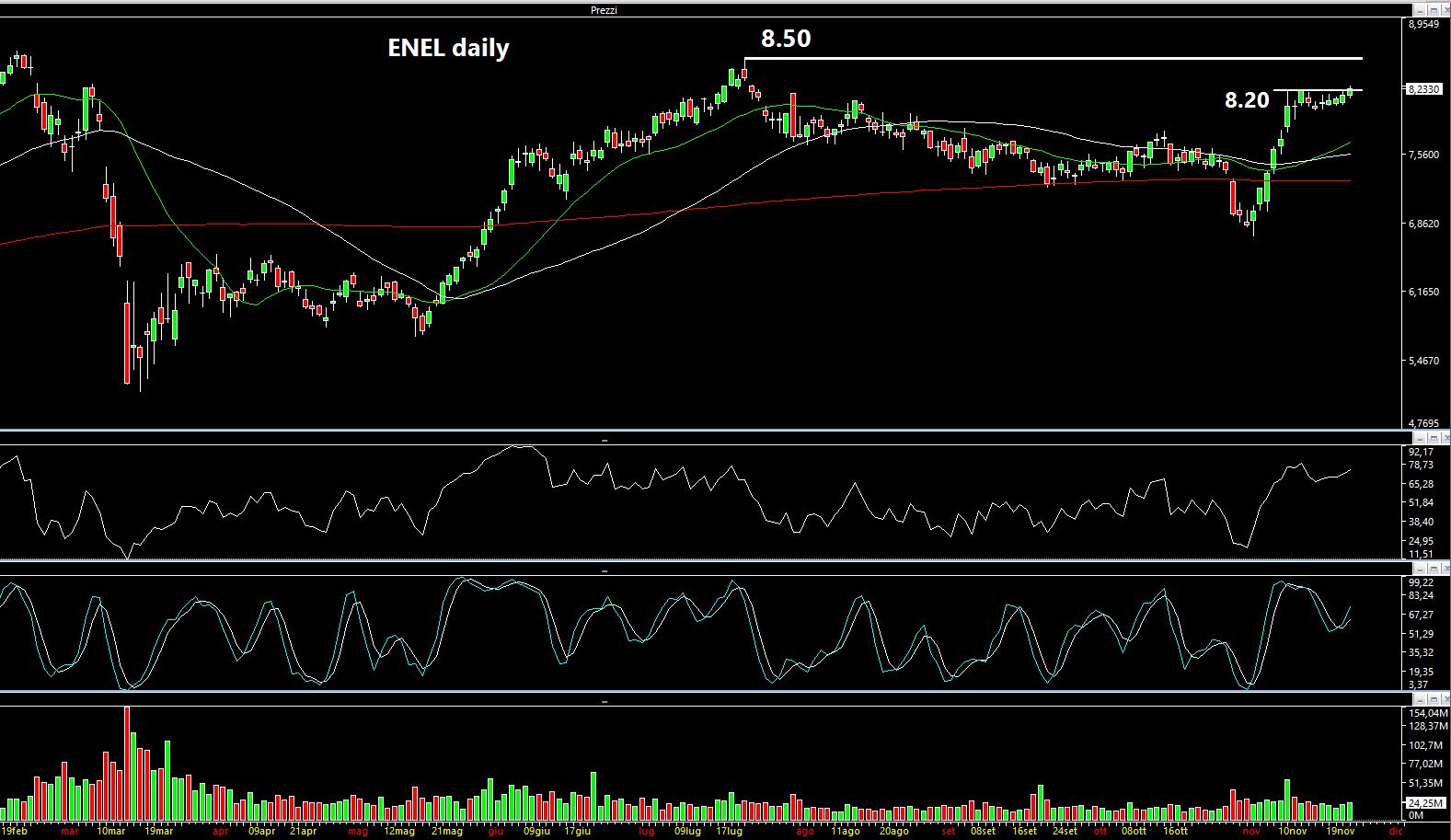The image size is (1451, 840).
Task: Click the 6,1650 price axis label
Action: [x=1423, y=292]
